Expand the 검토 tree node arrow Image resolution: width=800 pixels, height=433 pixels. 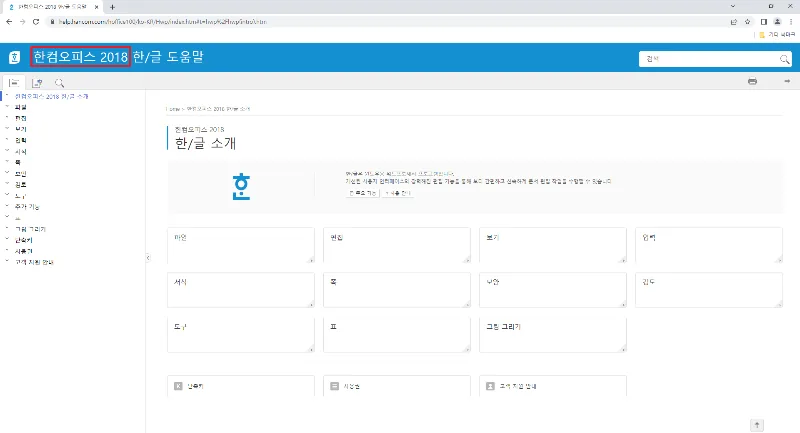(7, 184)
